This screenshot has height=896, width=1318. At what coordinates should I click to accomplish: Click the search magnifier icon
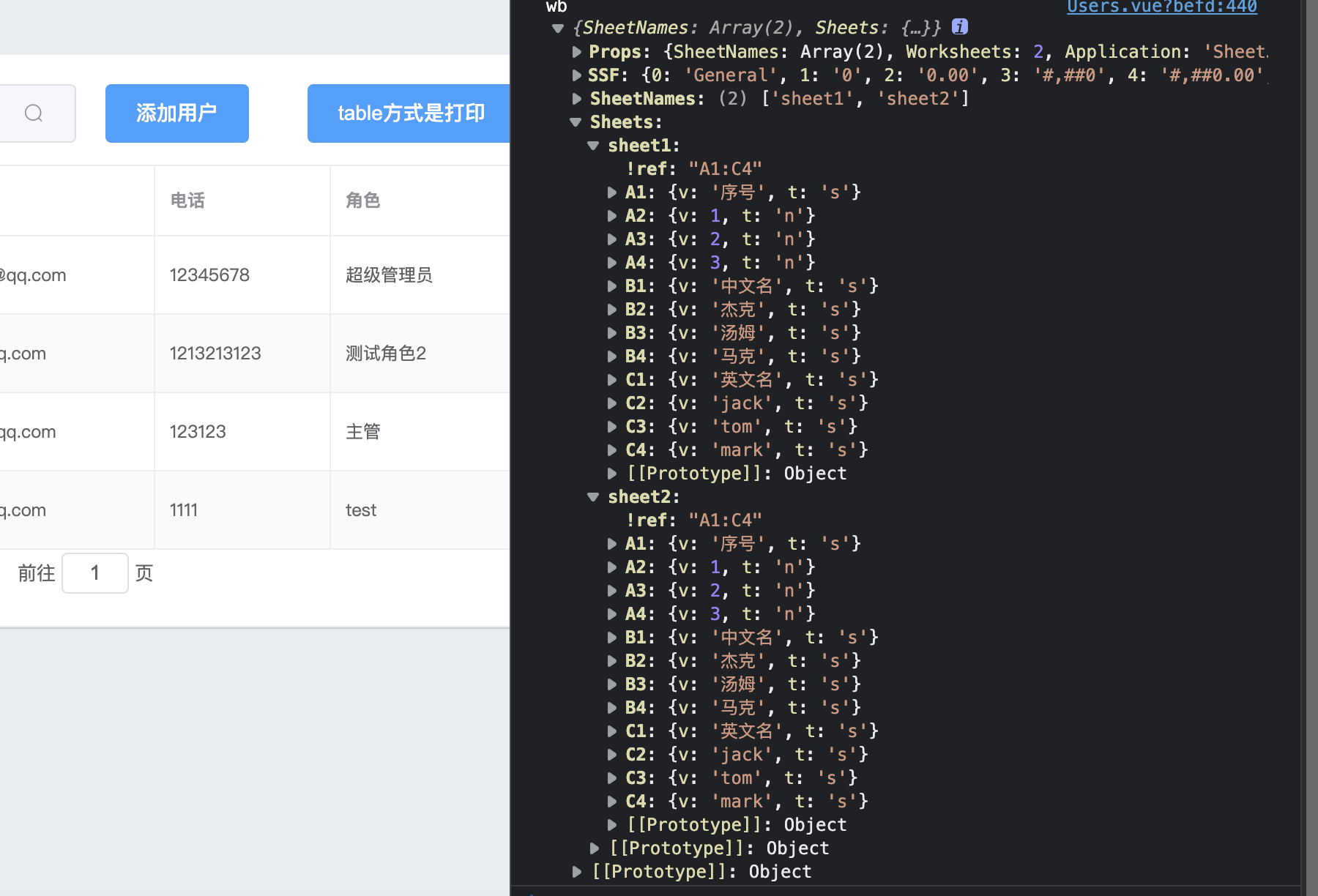34,113
